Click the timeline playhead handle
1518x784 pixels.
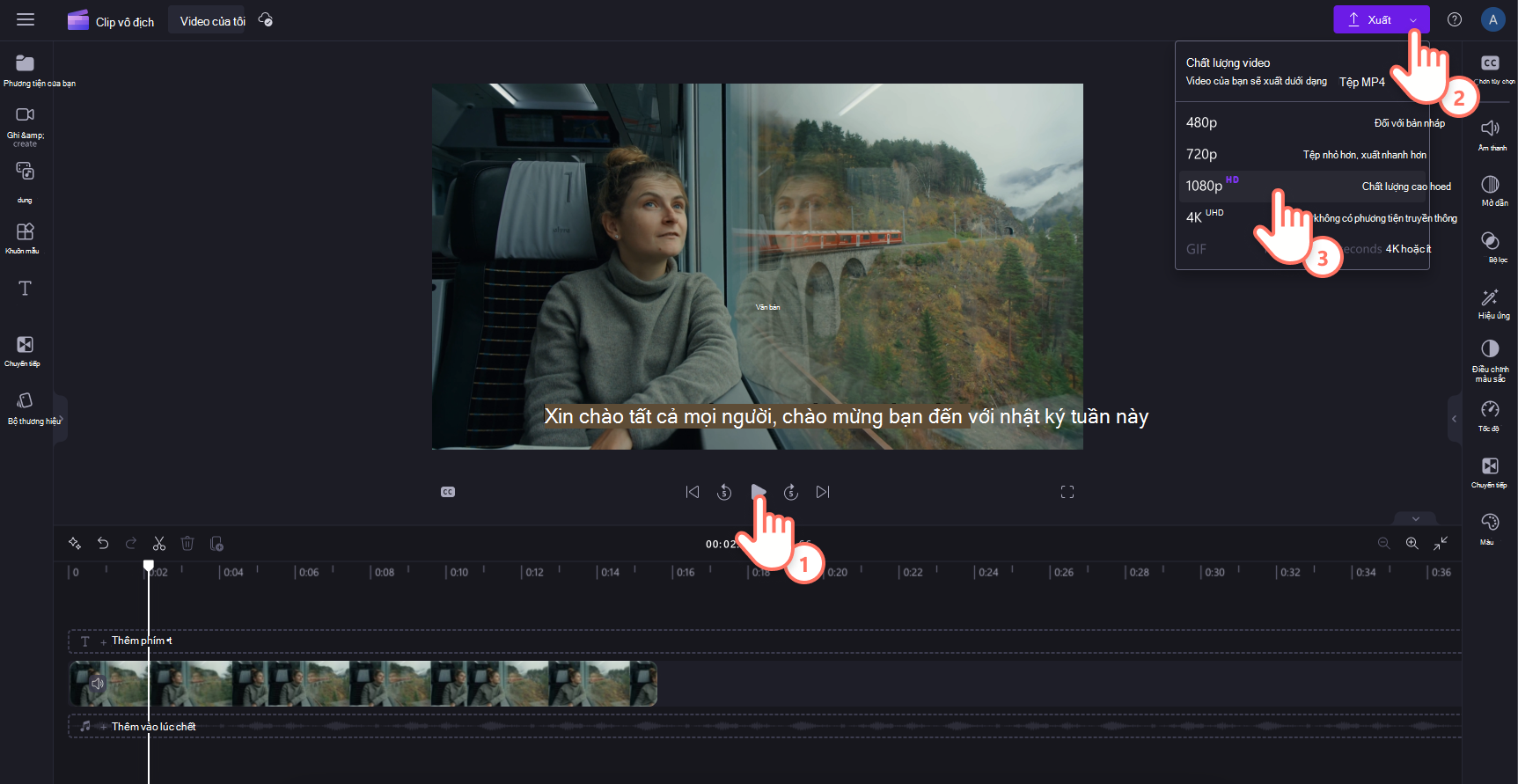click(149, 566)
